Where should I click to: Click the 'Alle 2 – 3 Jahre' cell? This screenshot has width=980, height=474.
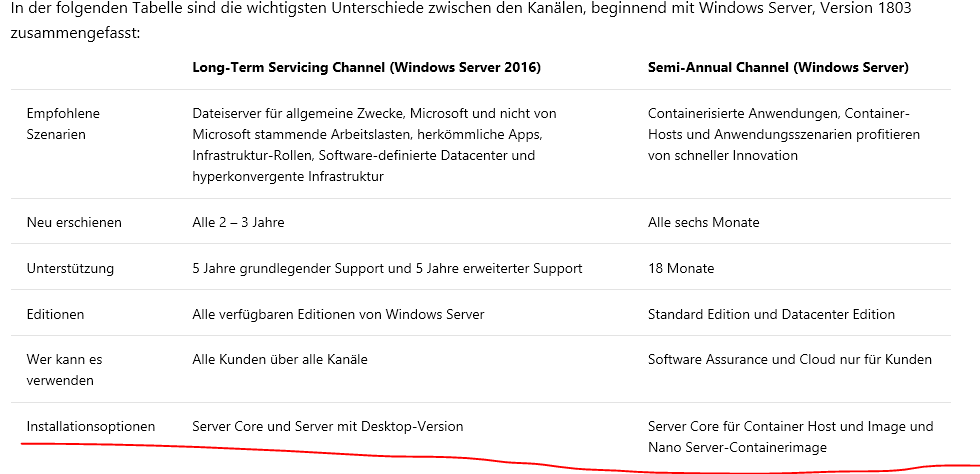[238, 222]
